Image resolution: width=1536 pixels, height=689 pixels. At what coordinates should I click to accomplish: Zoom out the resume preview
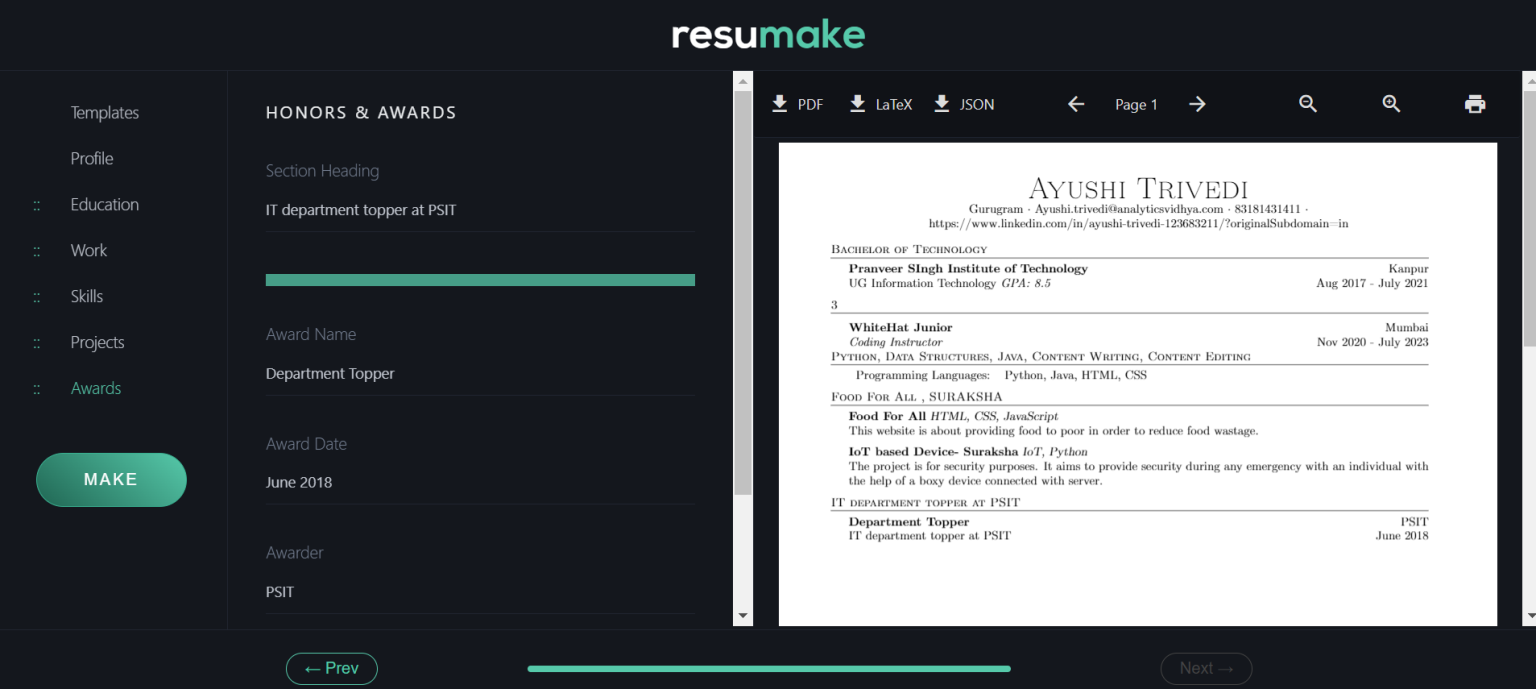pos(1308,104)
